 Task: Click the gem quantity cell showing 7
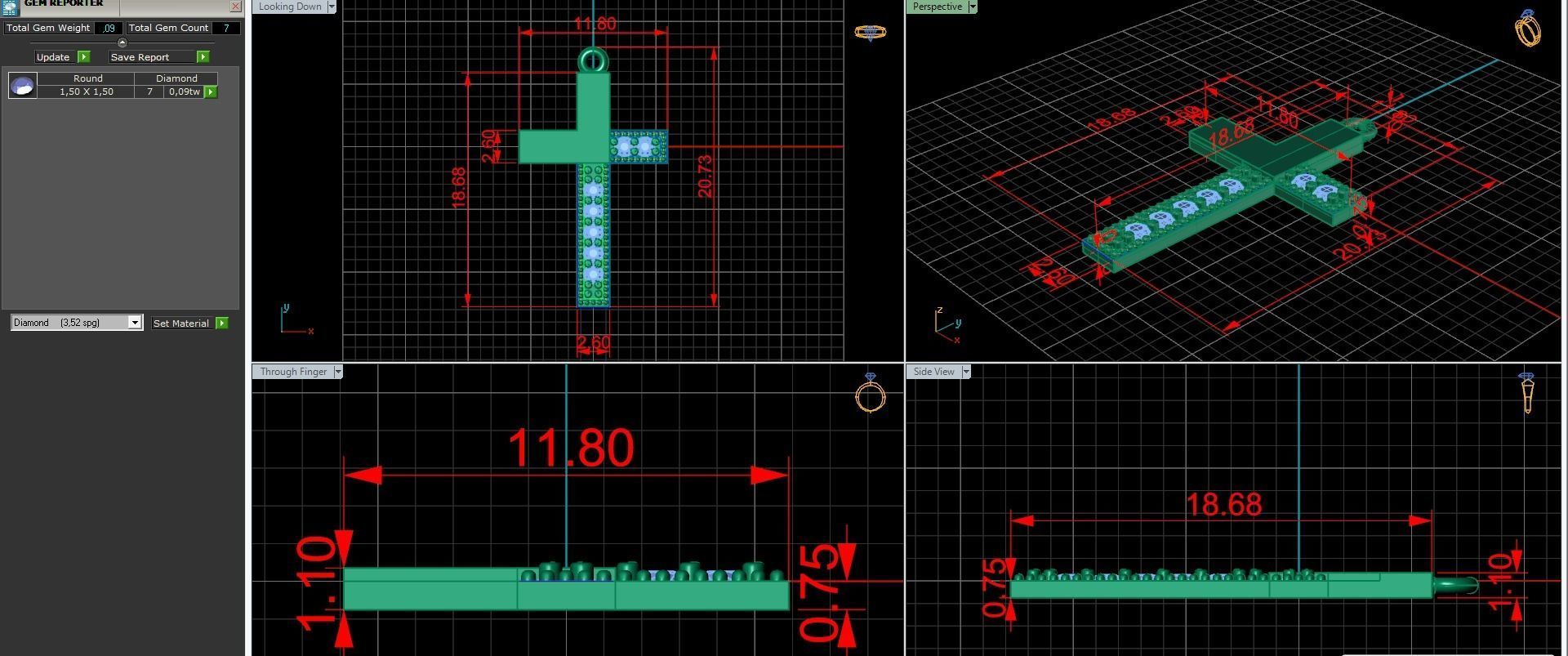pos(149,91)
